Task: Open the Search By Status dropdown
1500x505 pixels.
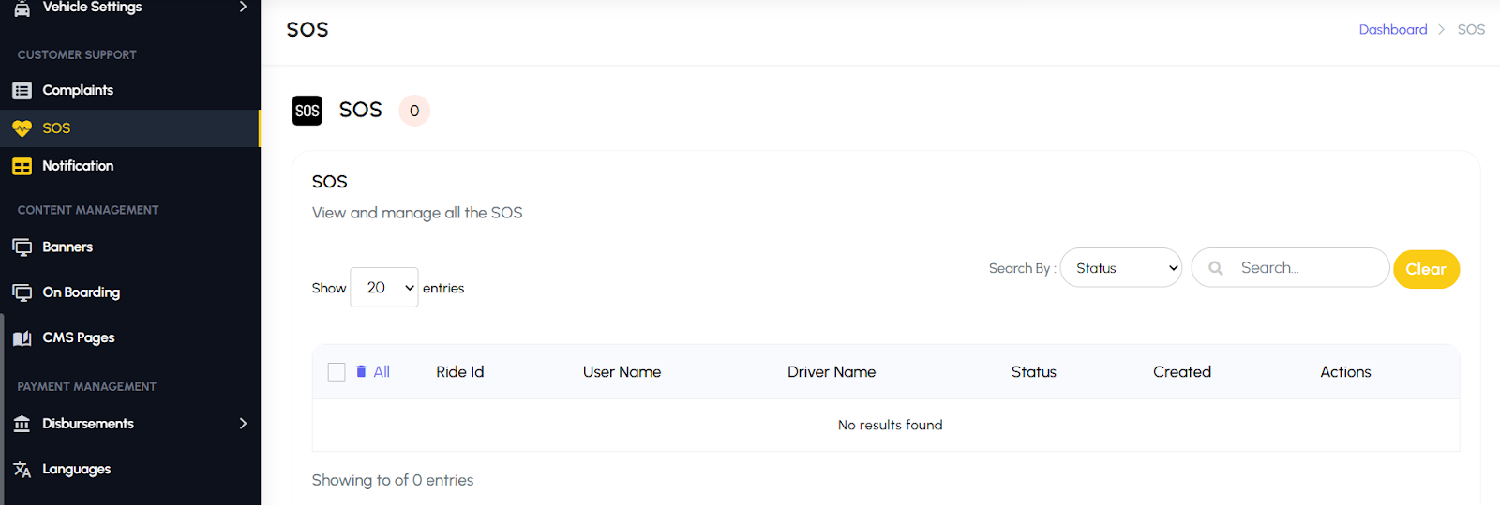Action: [1121, 268]
